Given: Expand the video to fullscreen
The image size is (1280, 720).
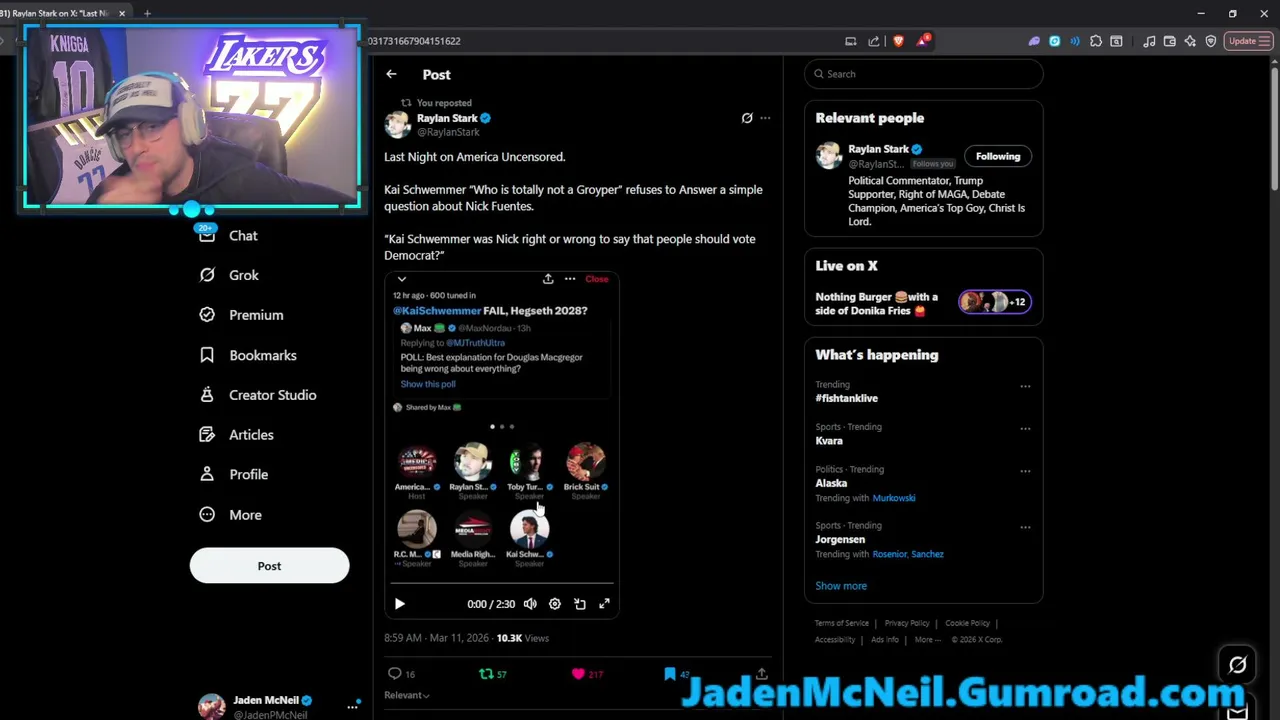Looking at the screenshot, I should pos(604,604).
